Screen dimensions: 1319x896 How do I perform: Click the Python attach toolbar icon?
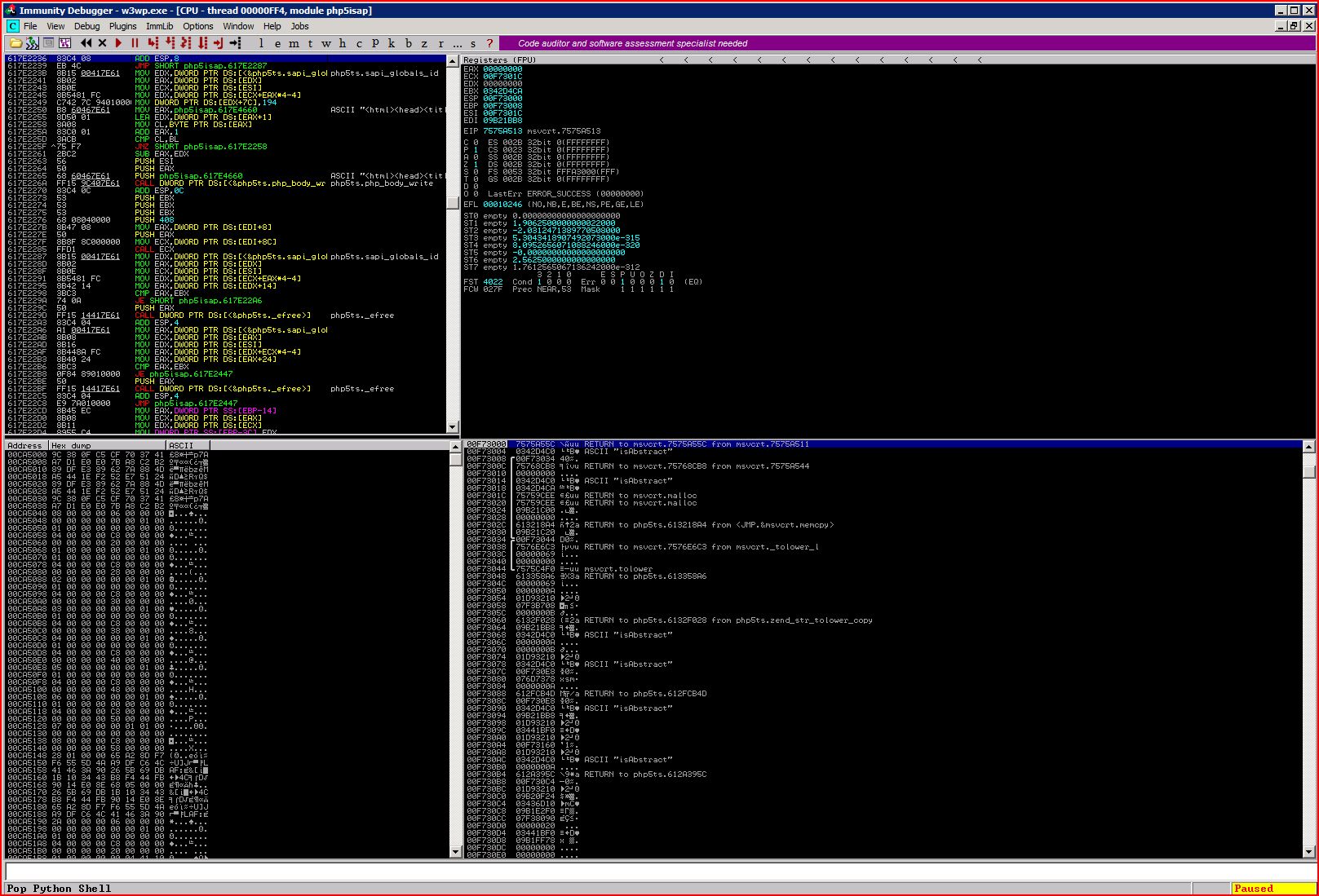pyautogui.click(x=32, y=43)
